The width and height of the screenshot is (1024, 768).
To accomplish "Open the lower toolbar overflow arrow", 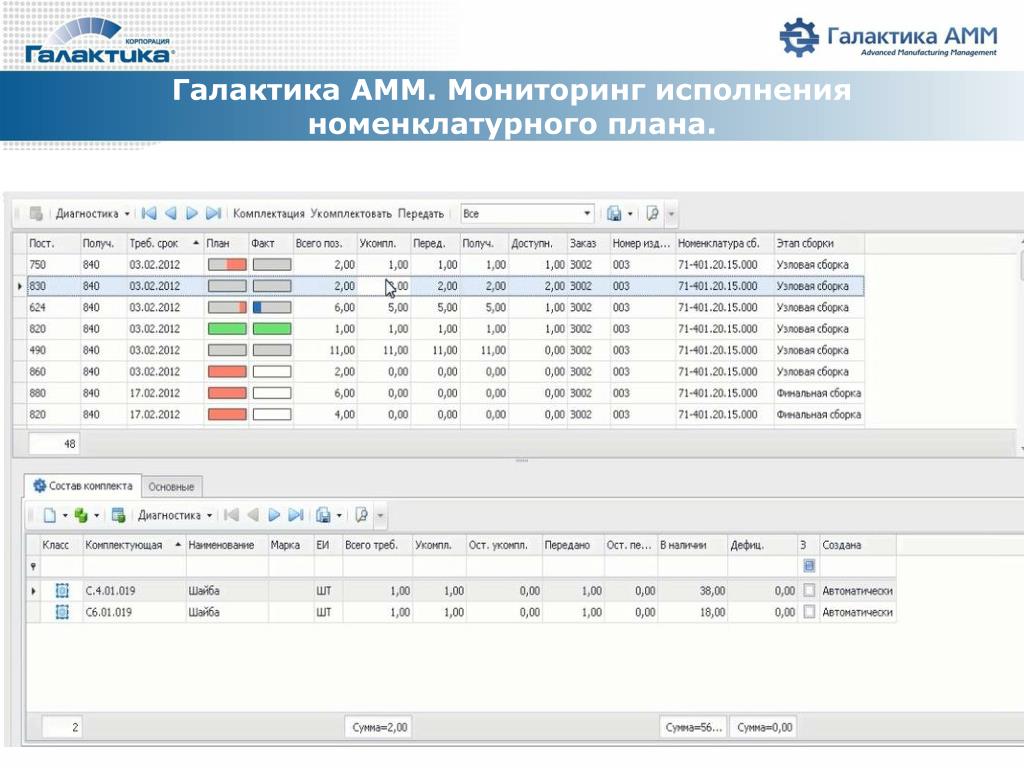I will tap(380, 515).
